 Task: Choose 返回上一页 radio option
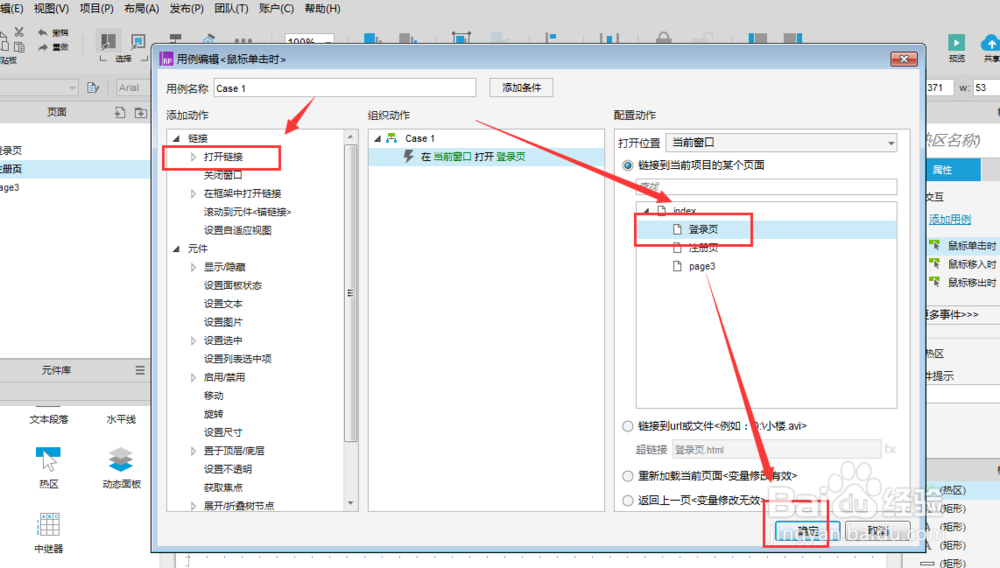(628, 500)
